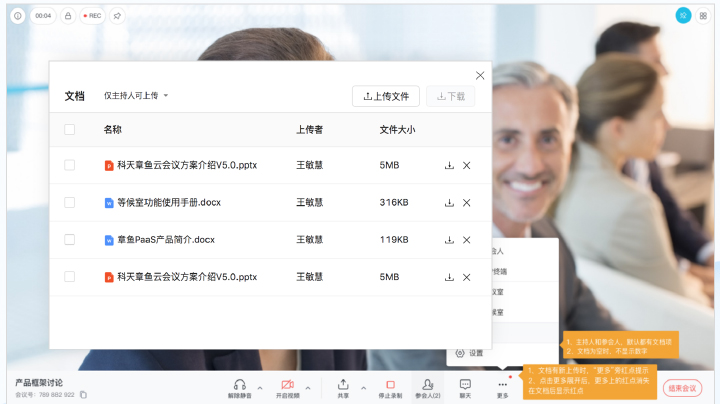Screen dimensions: 720x404
Task: Download the first 科天章鱼云会议方案介绍V5.0.pptx file
Action: click(449, 166)
